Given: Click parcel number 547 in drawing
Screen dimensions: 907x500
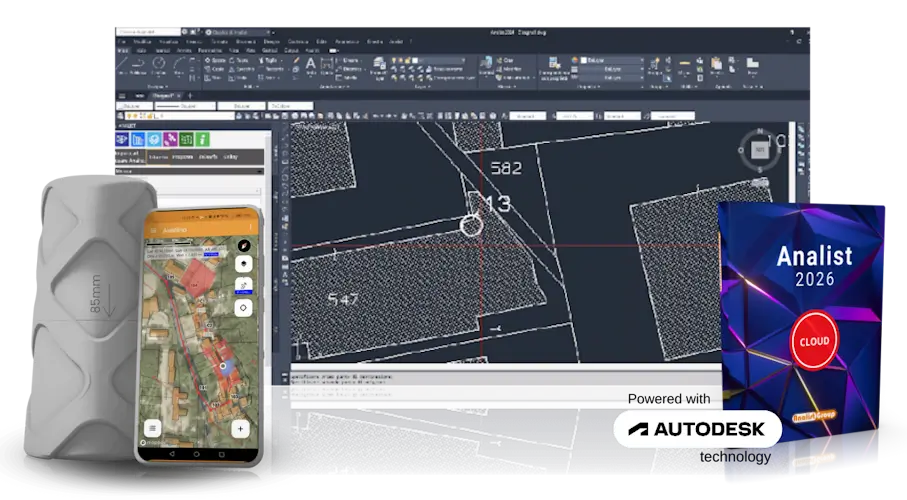Looking at the screenshot, I should pos(343,299).
